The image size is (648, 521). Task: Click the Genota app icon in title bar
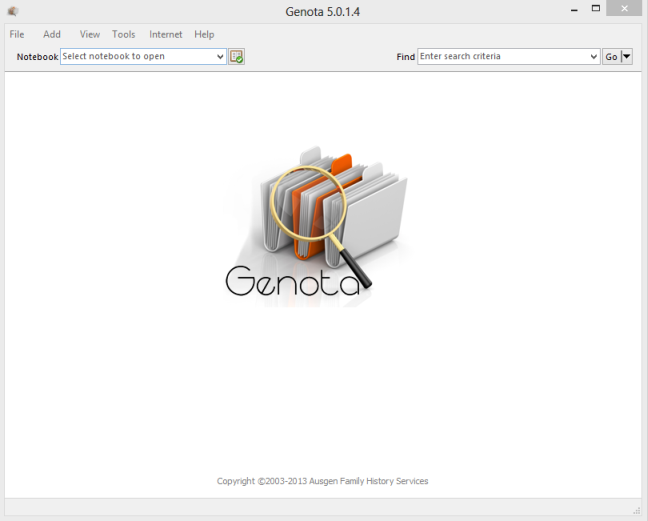click(x=12, y=11)
